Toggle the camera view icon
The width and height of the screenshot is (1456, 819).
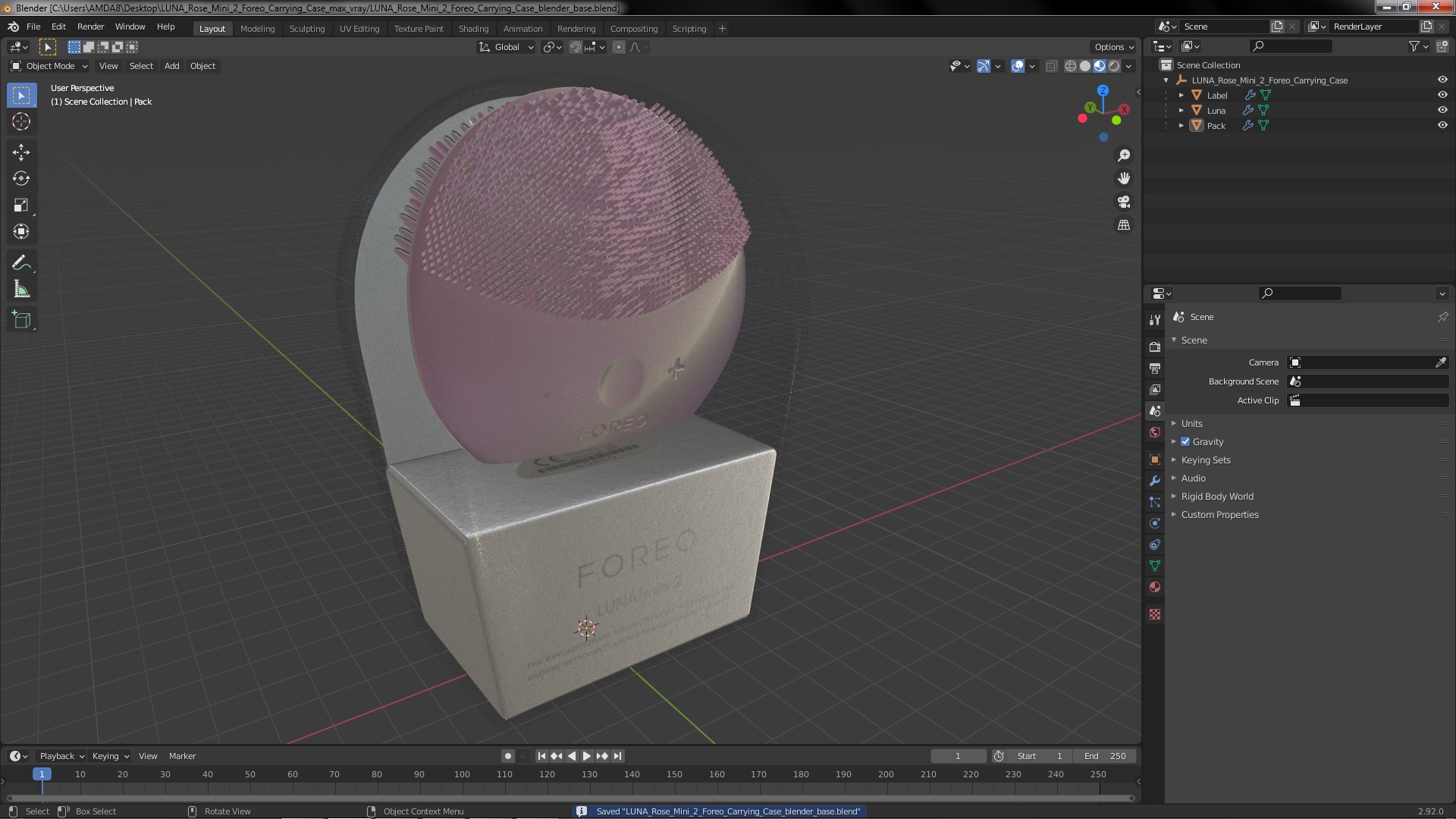coord(1124,202)
